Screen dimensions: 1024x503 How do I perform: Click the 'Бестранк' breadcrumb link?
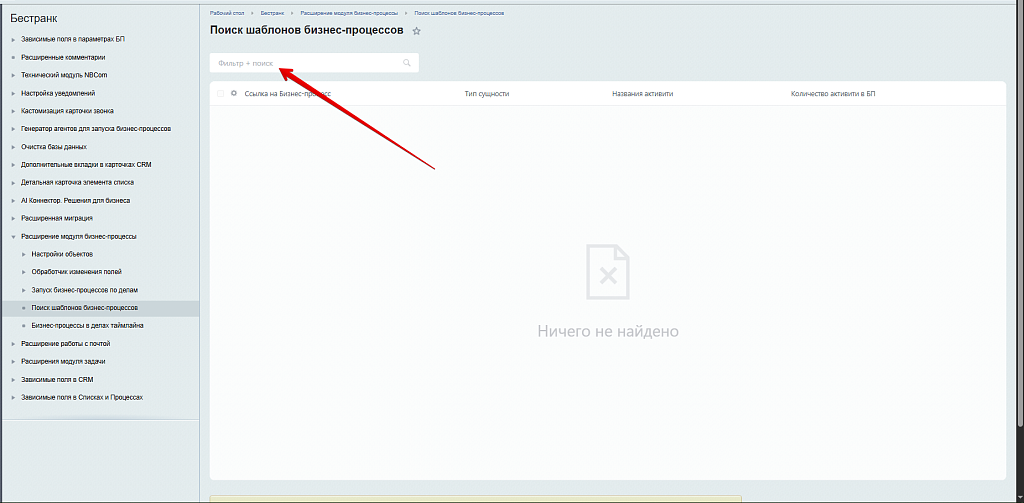272,13
